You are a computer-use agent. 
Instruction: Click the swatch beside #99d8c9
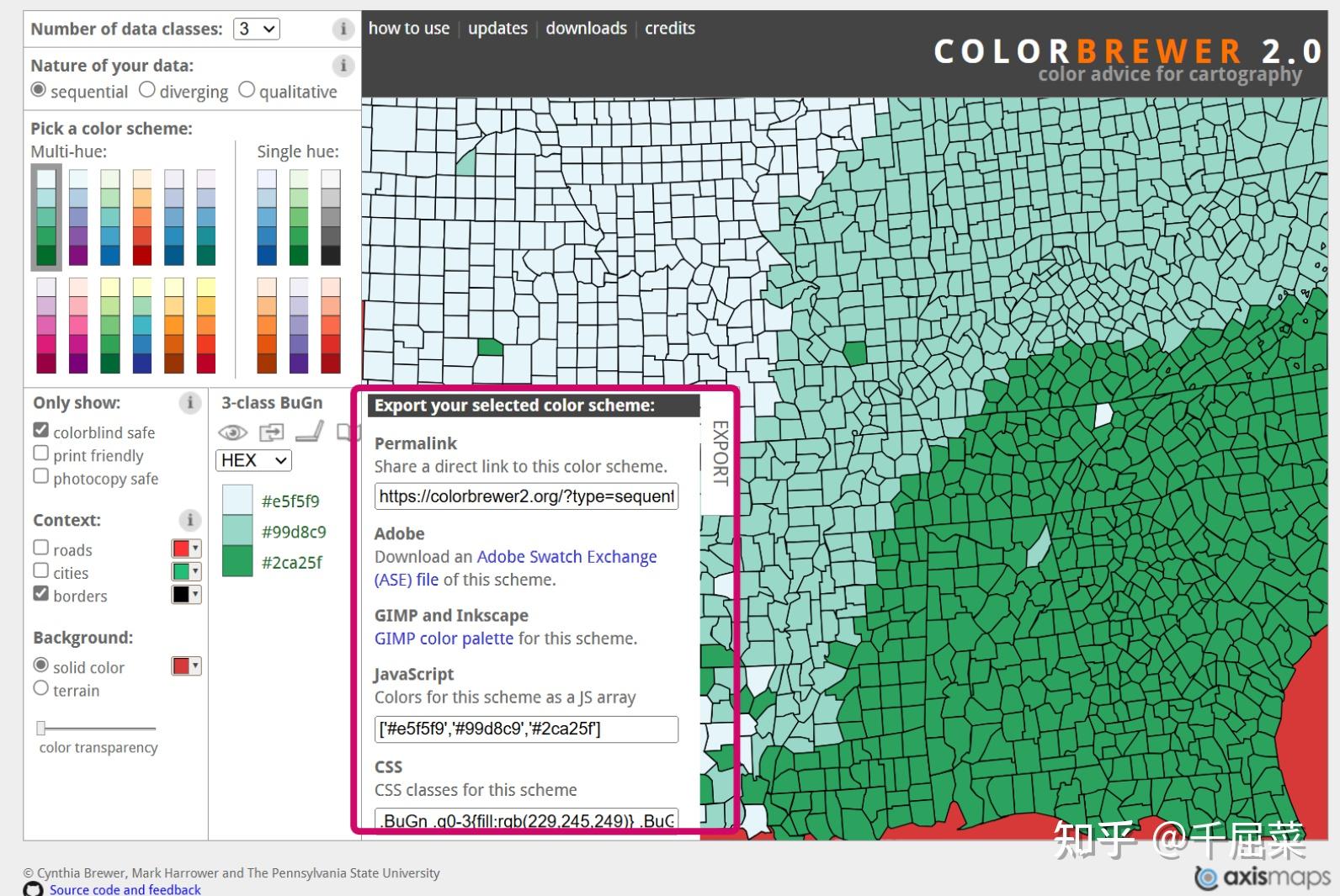(x=237, y=530)
